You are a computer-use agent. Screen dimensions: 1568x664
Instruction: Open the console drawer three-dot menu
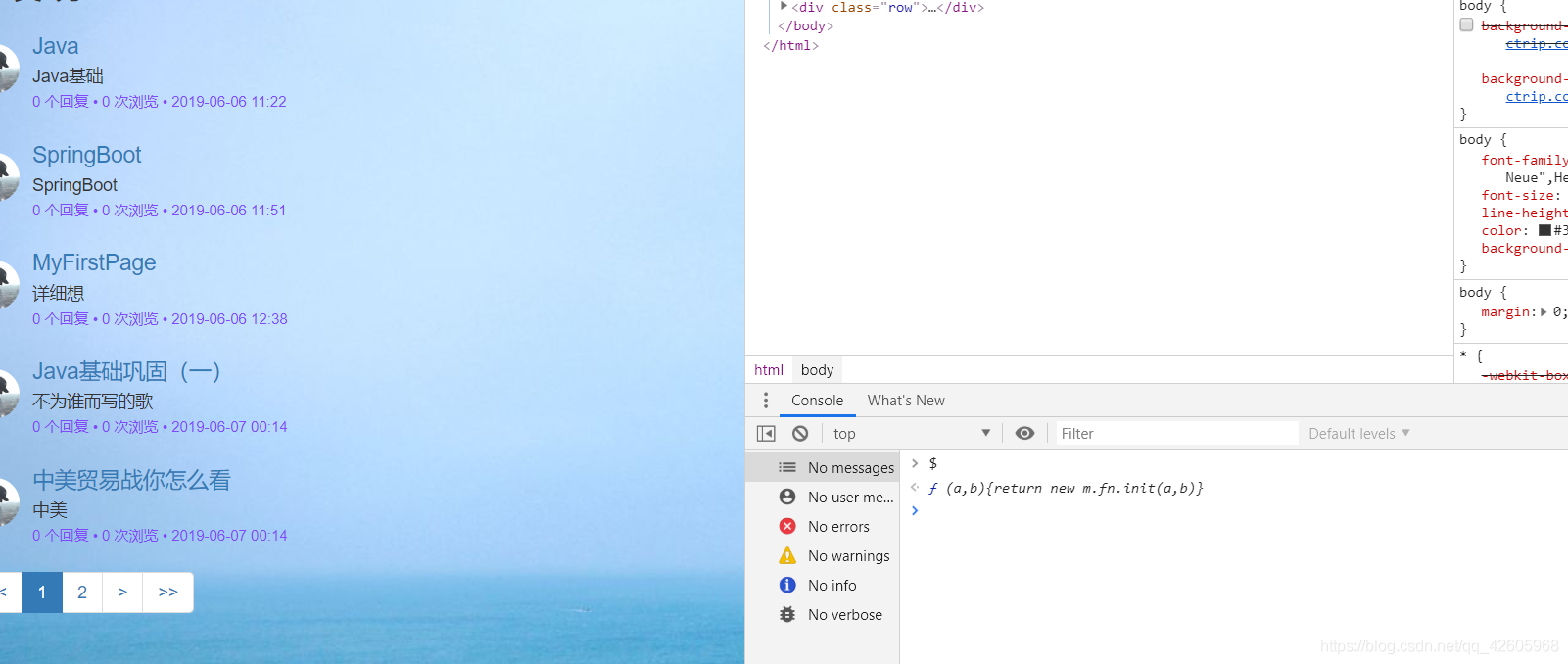[766, 401]
